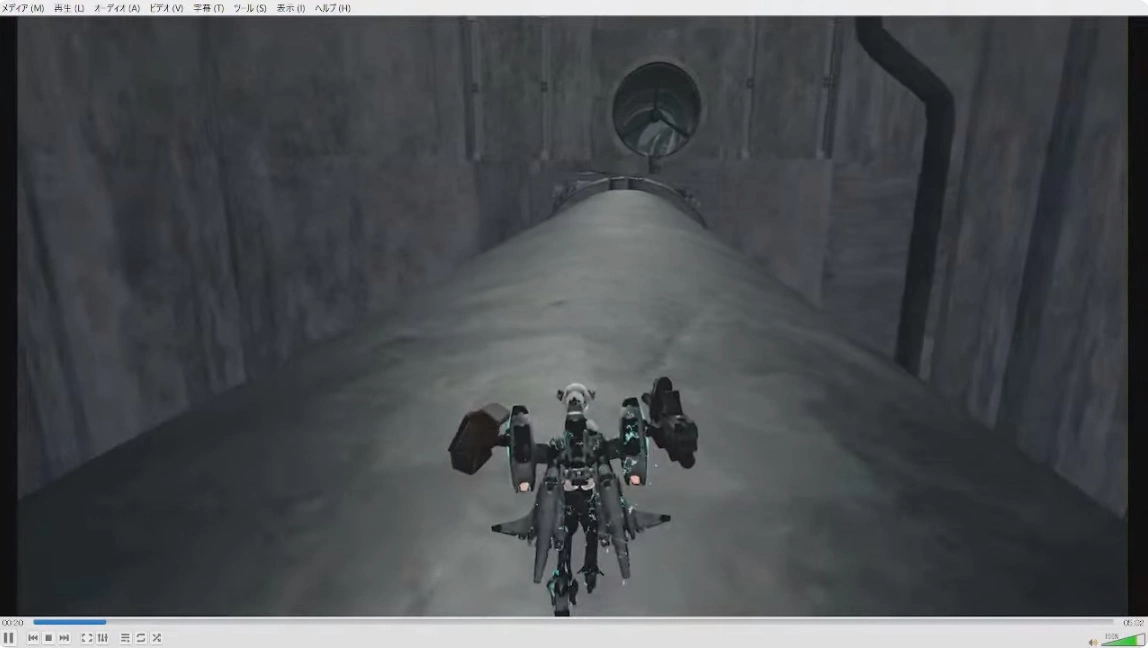Image resolution: width=1148 pixels, height=648 pixels.
Task: Open extended settings and effects
Action: (102, 638)
